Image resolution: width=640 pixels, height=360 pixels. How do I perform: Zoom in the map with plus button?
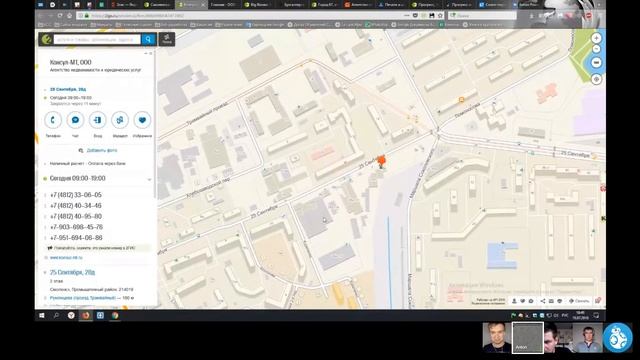596,38
